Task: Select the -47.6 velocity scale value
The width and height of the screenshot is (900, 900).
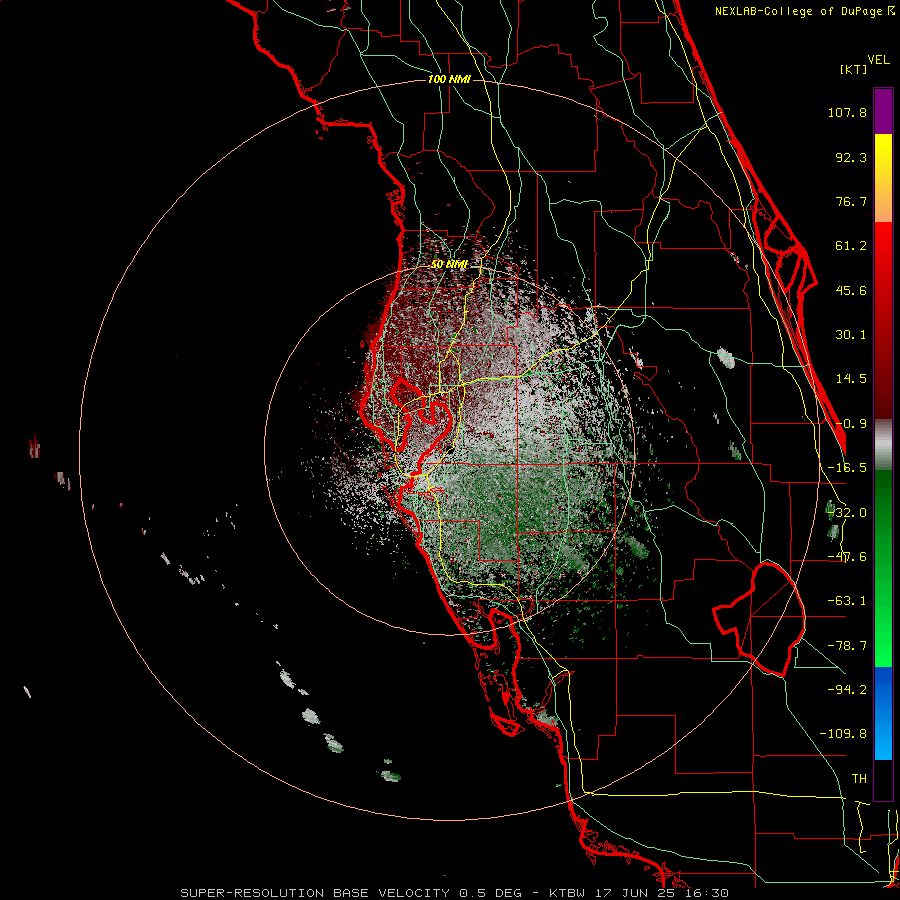Action: pos(847,557)
